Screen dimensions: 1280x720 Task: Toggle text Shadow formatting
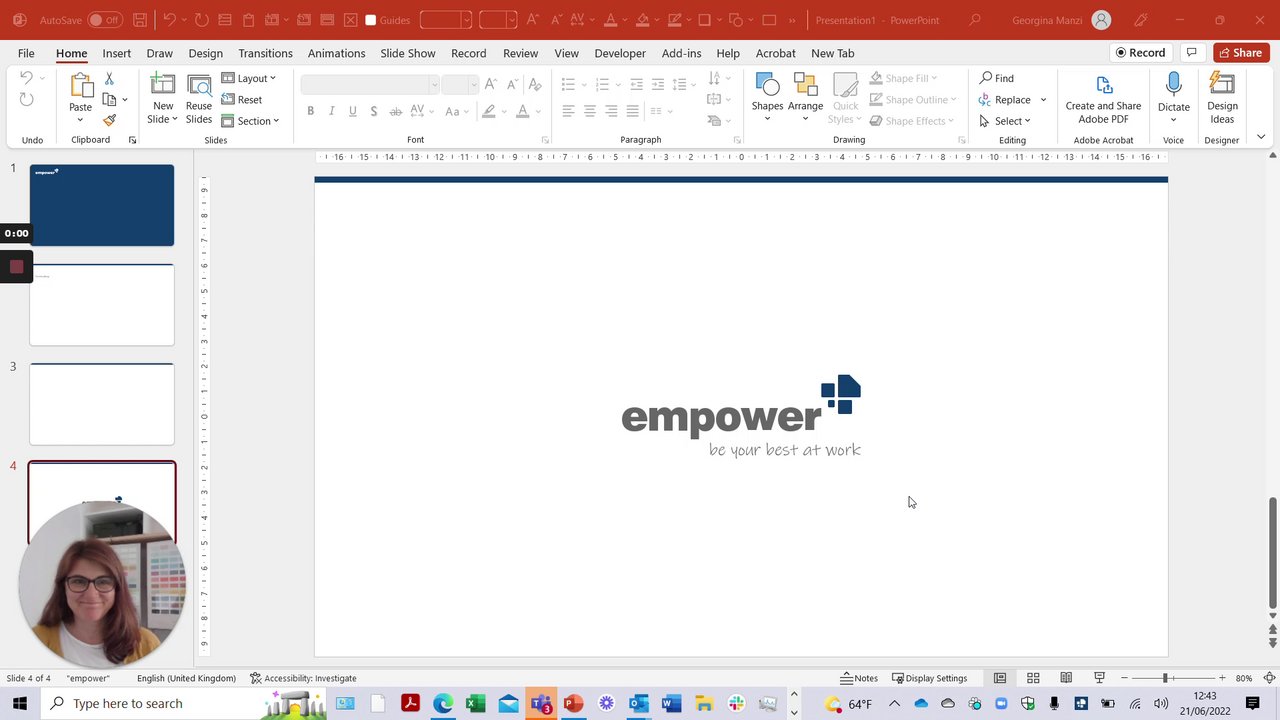pyautogui.click(x=373, y=111)
